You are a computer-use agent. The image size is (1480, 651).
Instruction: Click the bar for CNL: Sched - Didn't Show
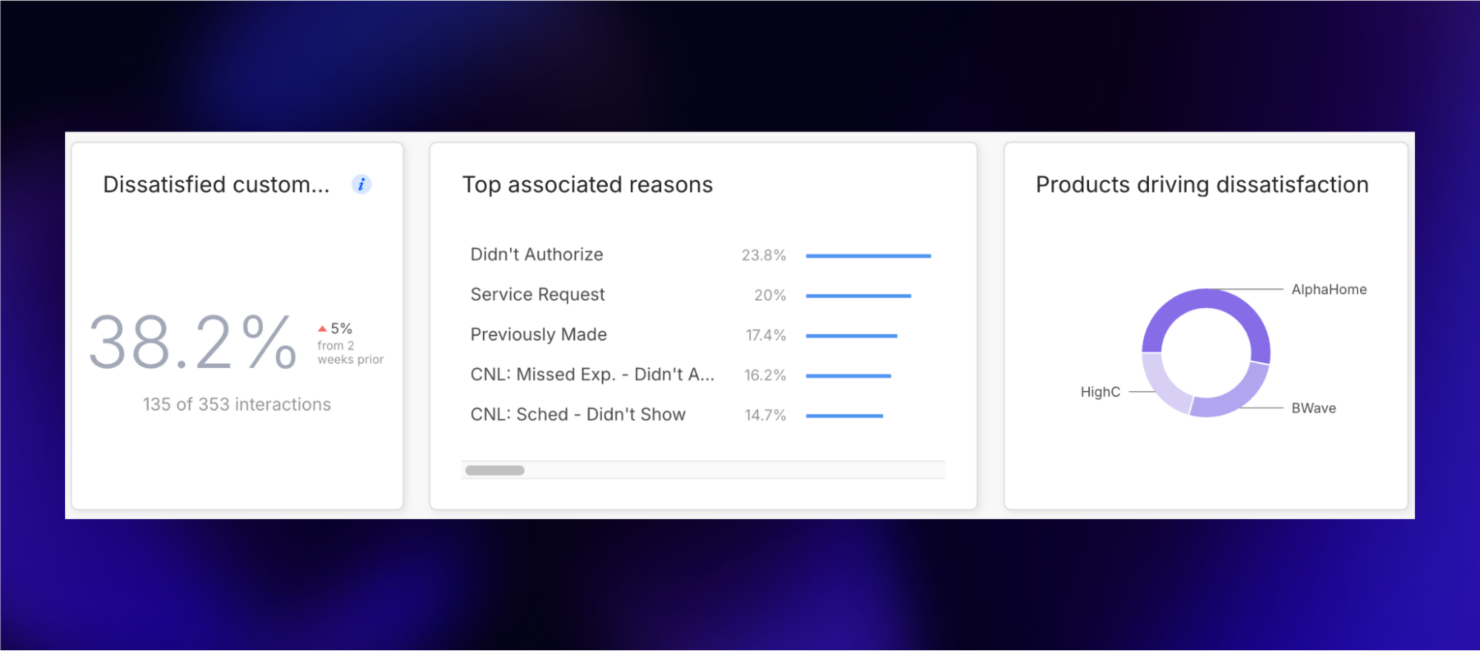coord(844,416)
